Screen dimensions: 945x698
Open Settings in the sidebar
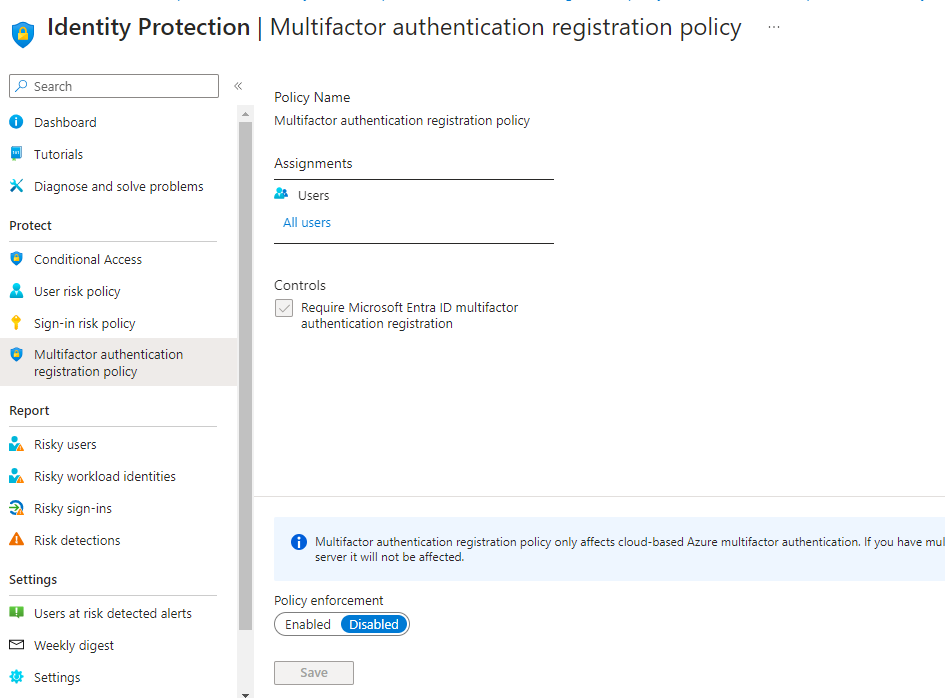[57, 677]
